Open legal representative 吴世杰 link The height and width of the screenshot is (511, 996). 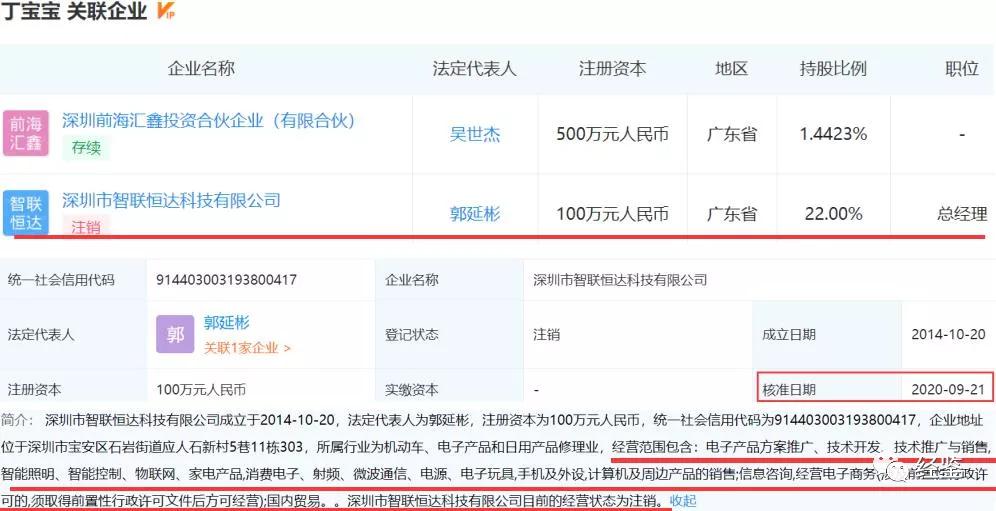[x=475, y=134]
